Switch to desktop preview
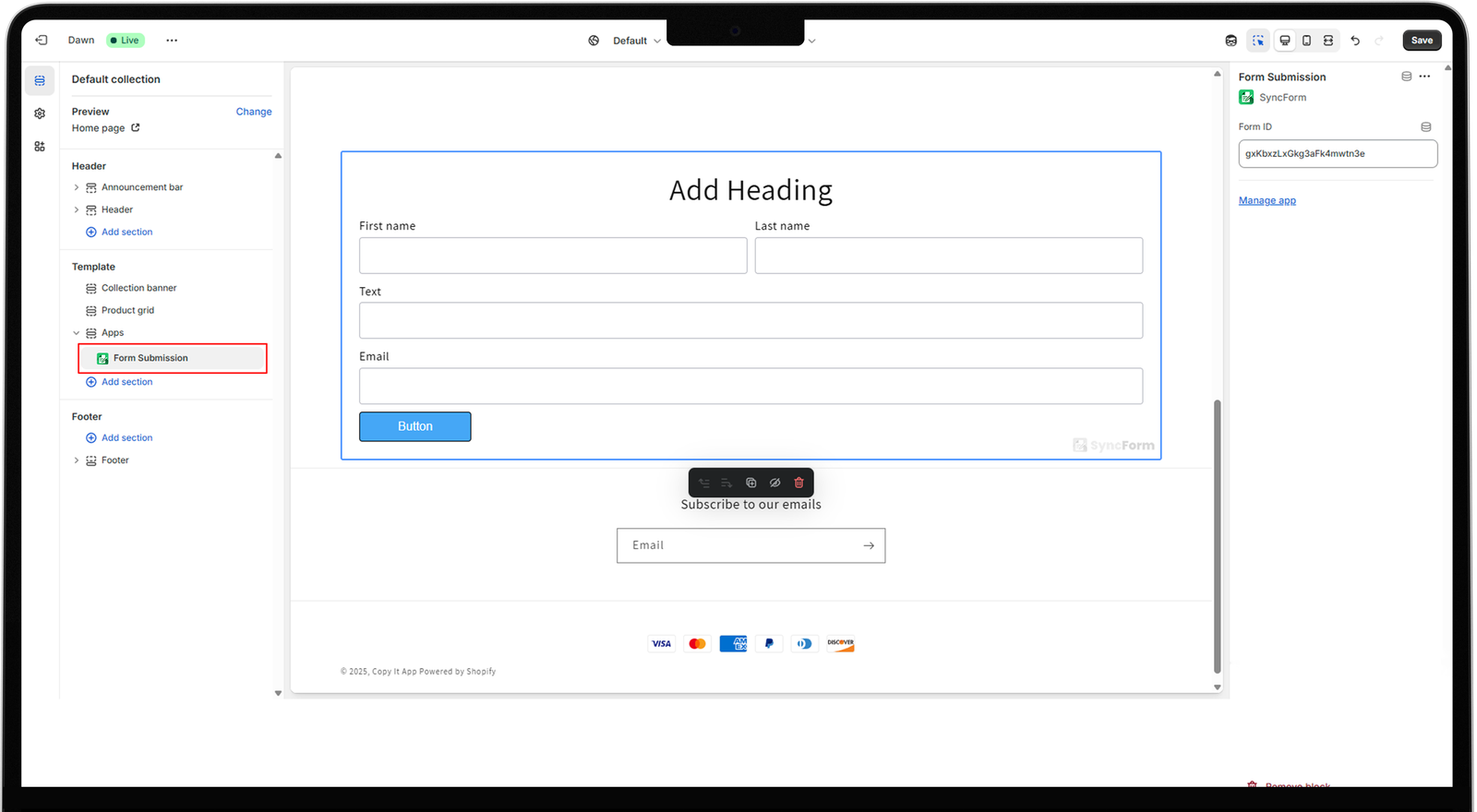 click(x=1284, y=41)
